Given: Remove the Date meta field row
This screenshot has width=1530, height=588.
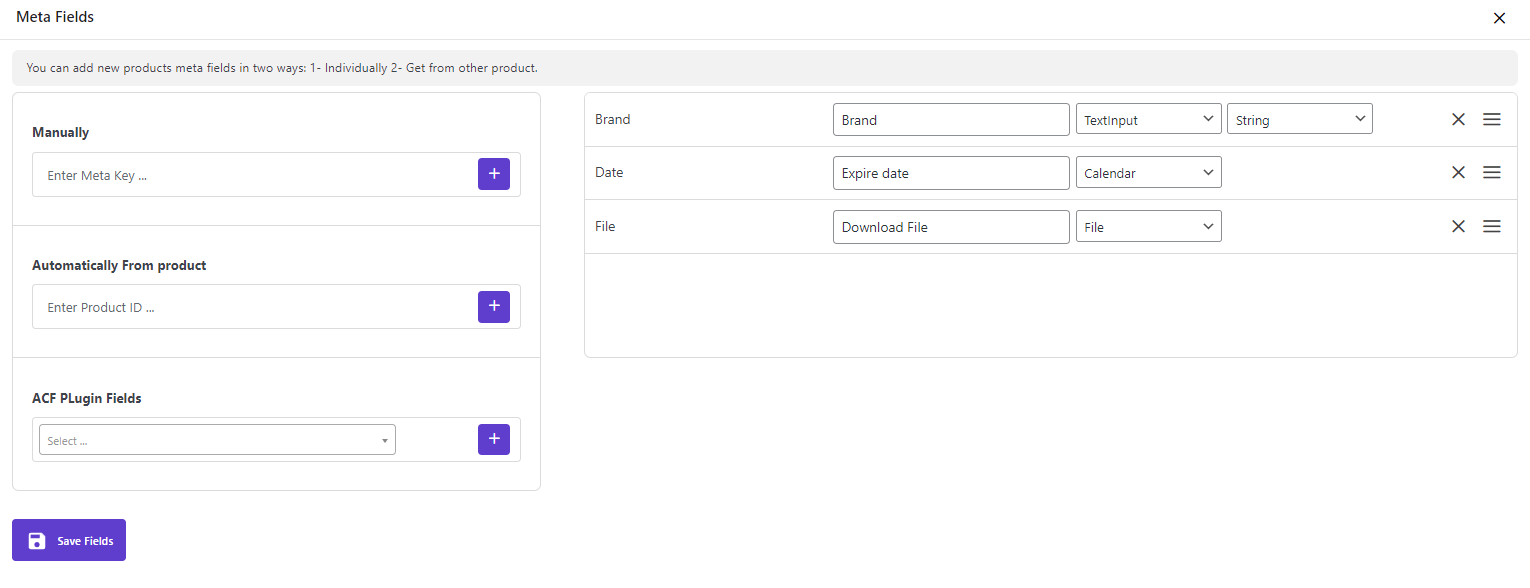Looking at the screenshot, I should click(x=1458, y=172).
